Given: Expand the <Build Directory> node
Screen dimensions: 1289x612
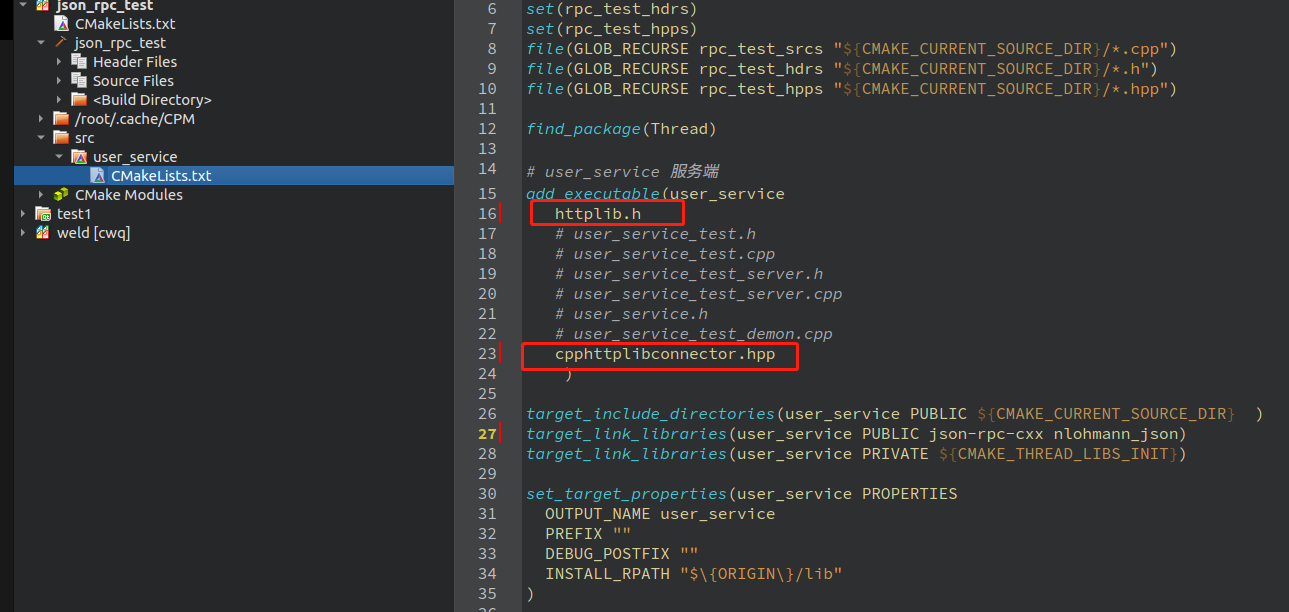Looking at the screenshot, I should coord(59,99).
